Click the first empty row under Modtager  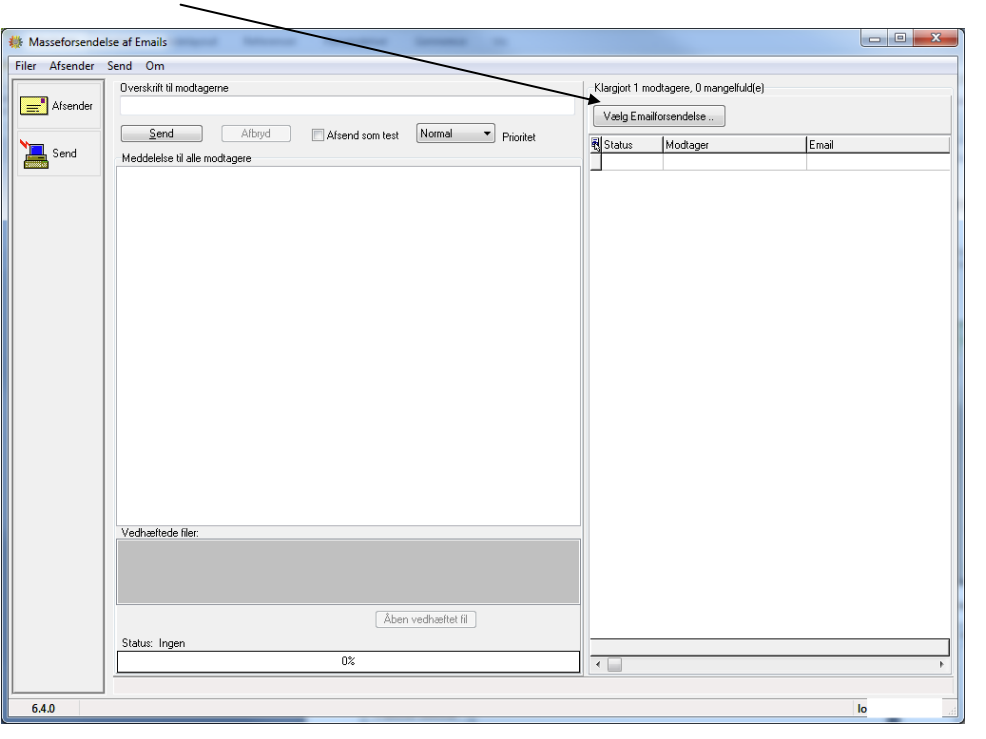734,162
